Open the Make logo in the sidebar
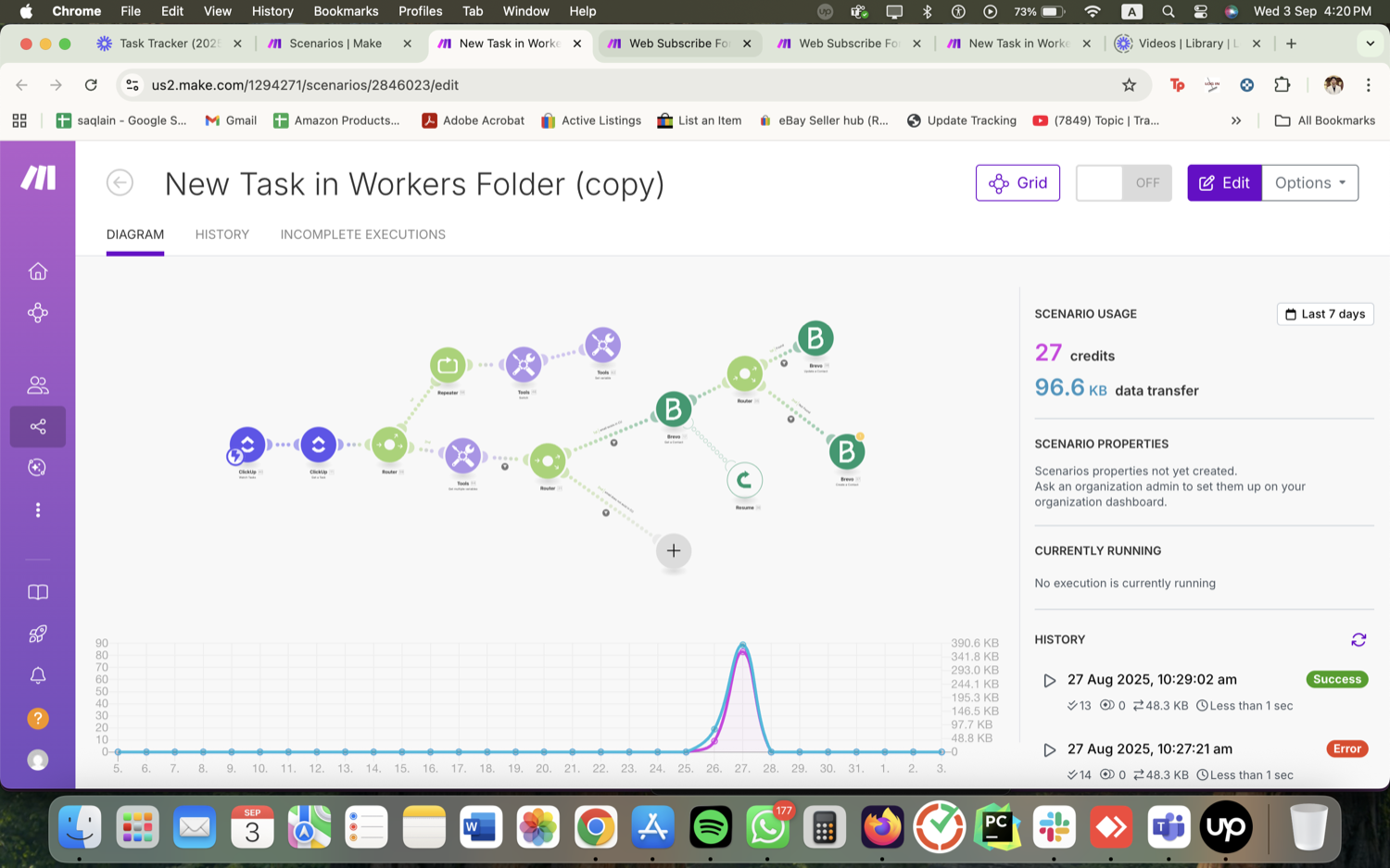Image resolution: width=1390 pixels, height=868 pixels. click(38, 178)
